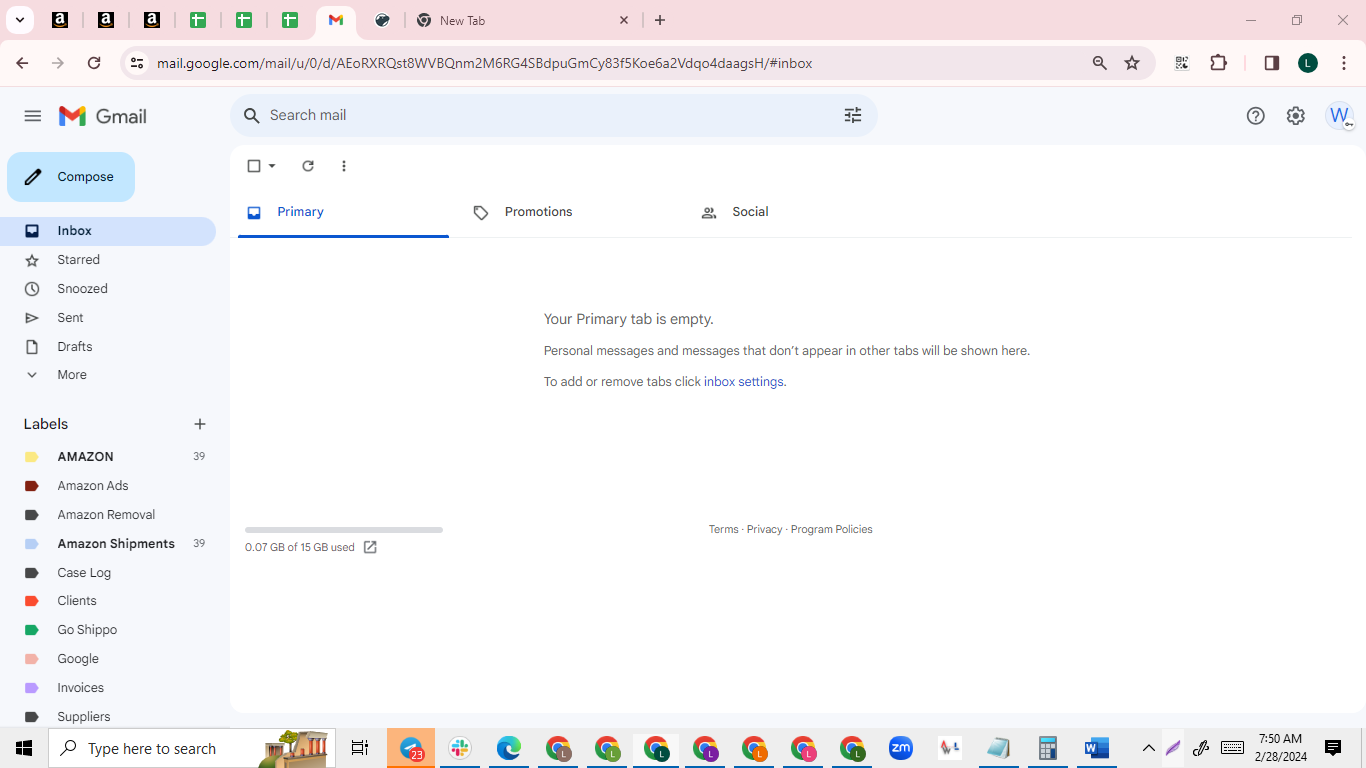Image resolution: width=1366 pixels, height=768 pixels.
Task: Bookmark this page with star icon
Action: point(1132,63)
